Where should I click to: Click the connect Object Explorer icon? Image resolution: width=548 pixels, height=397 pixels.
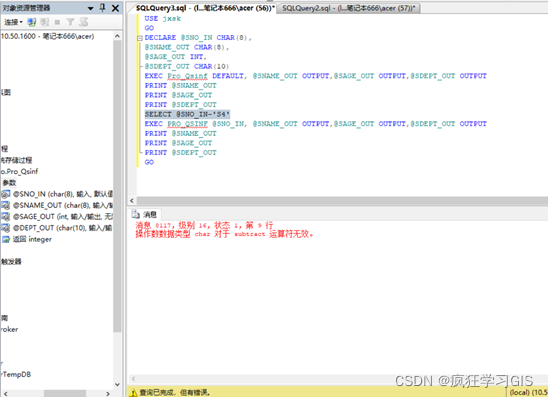[x=32, y=22]
